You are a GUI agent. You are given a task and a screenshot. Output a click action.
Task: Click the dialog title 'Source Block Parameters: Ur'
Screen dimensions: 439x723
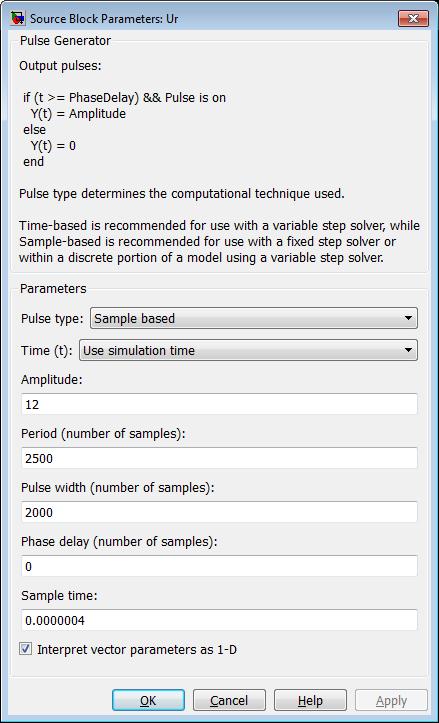pyautogui.click(x=104, y=19)
